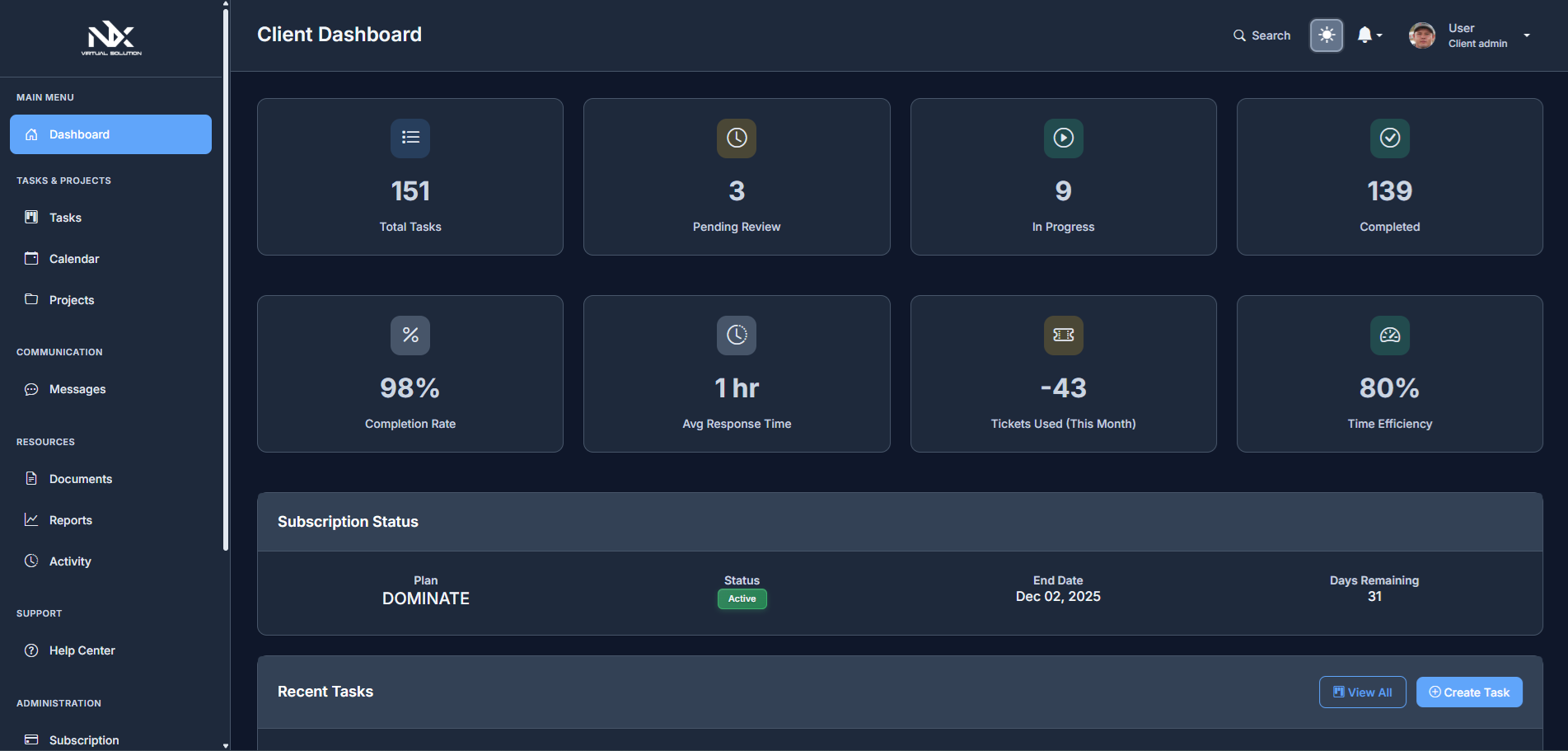
Task: Click the View All button
Action: pos(1362,692)
